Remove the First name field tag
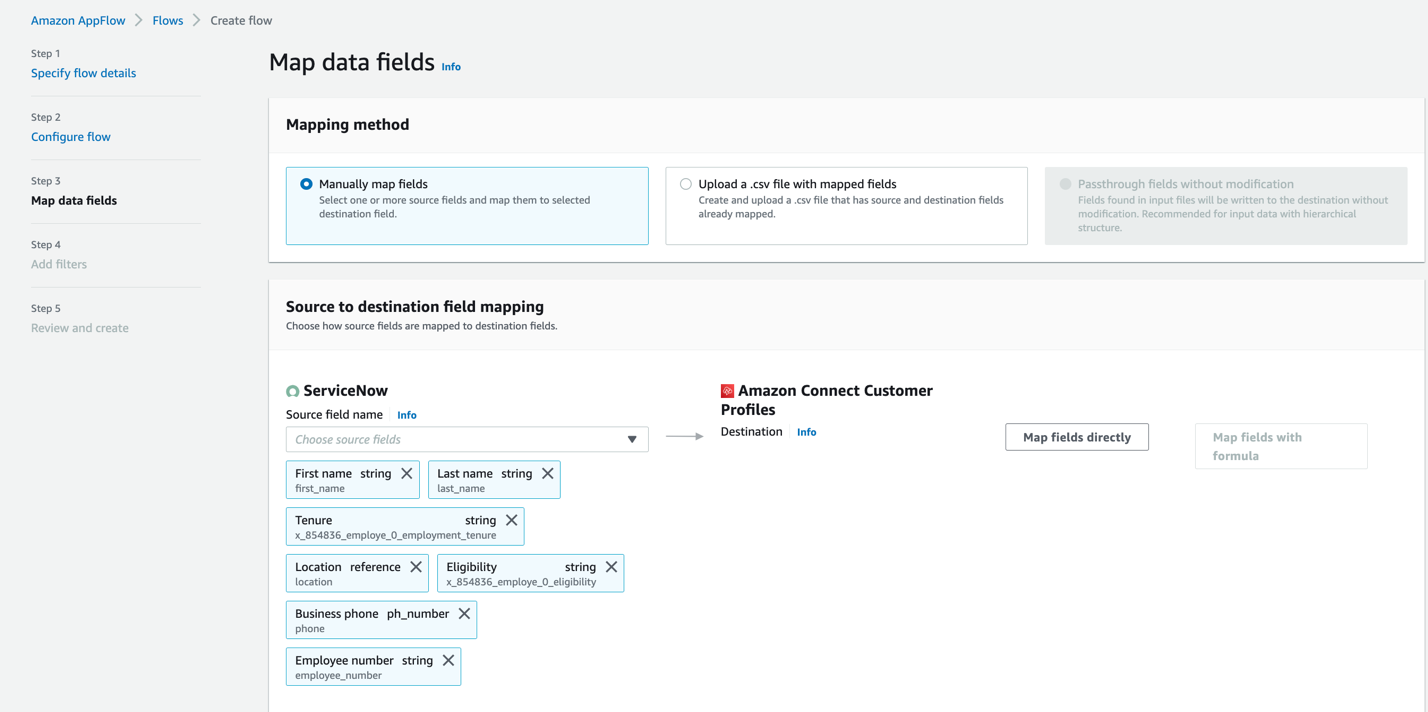 tap(407, 474)
